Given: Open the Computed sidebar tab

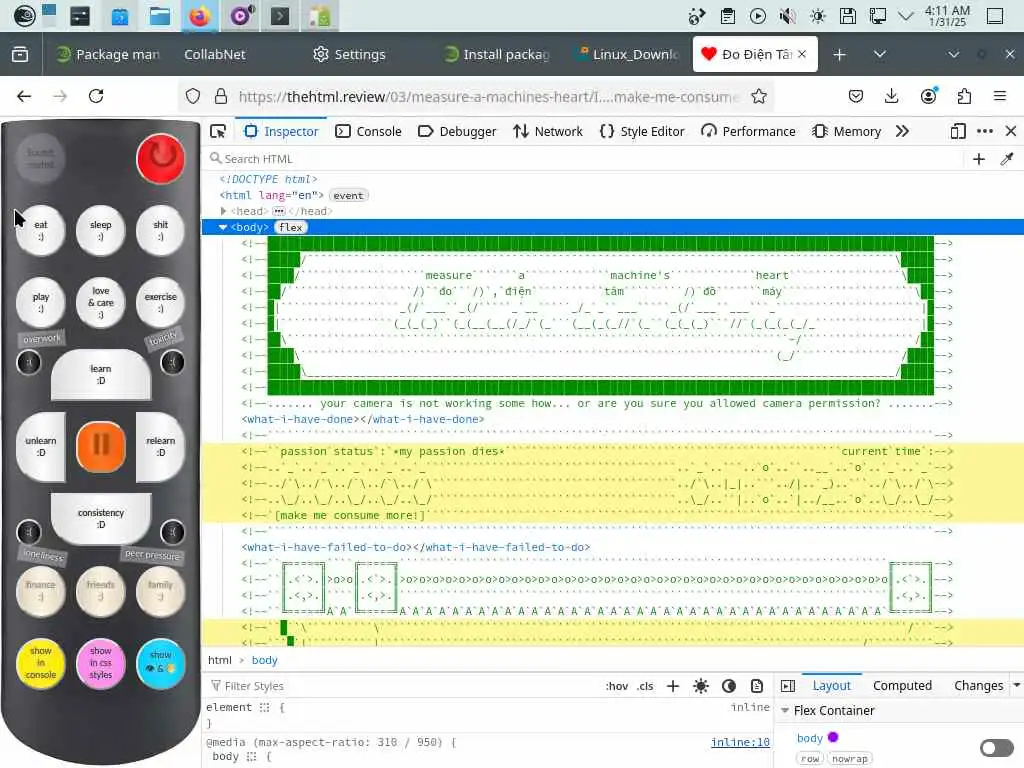Looking at the screenshot, I should click(902, 686).
